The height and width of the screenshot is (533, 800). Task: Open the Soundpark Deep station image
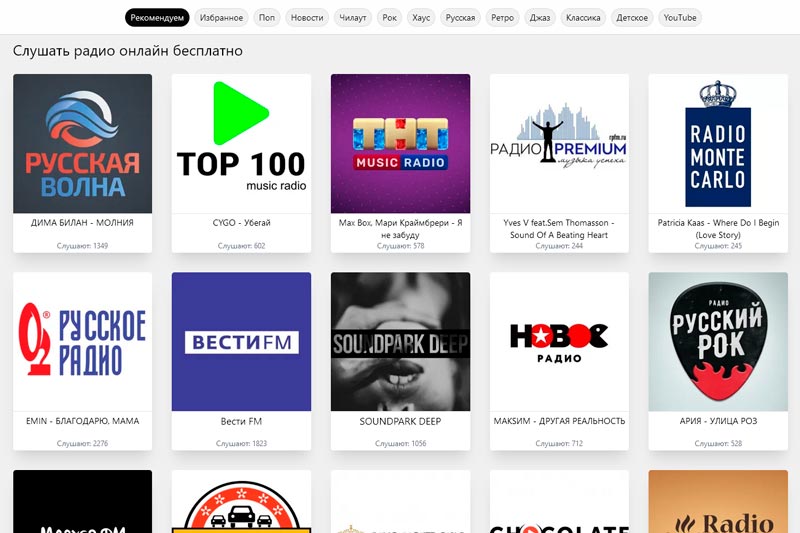click(x=401, y=341)
